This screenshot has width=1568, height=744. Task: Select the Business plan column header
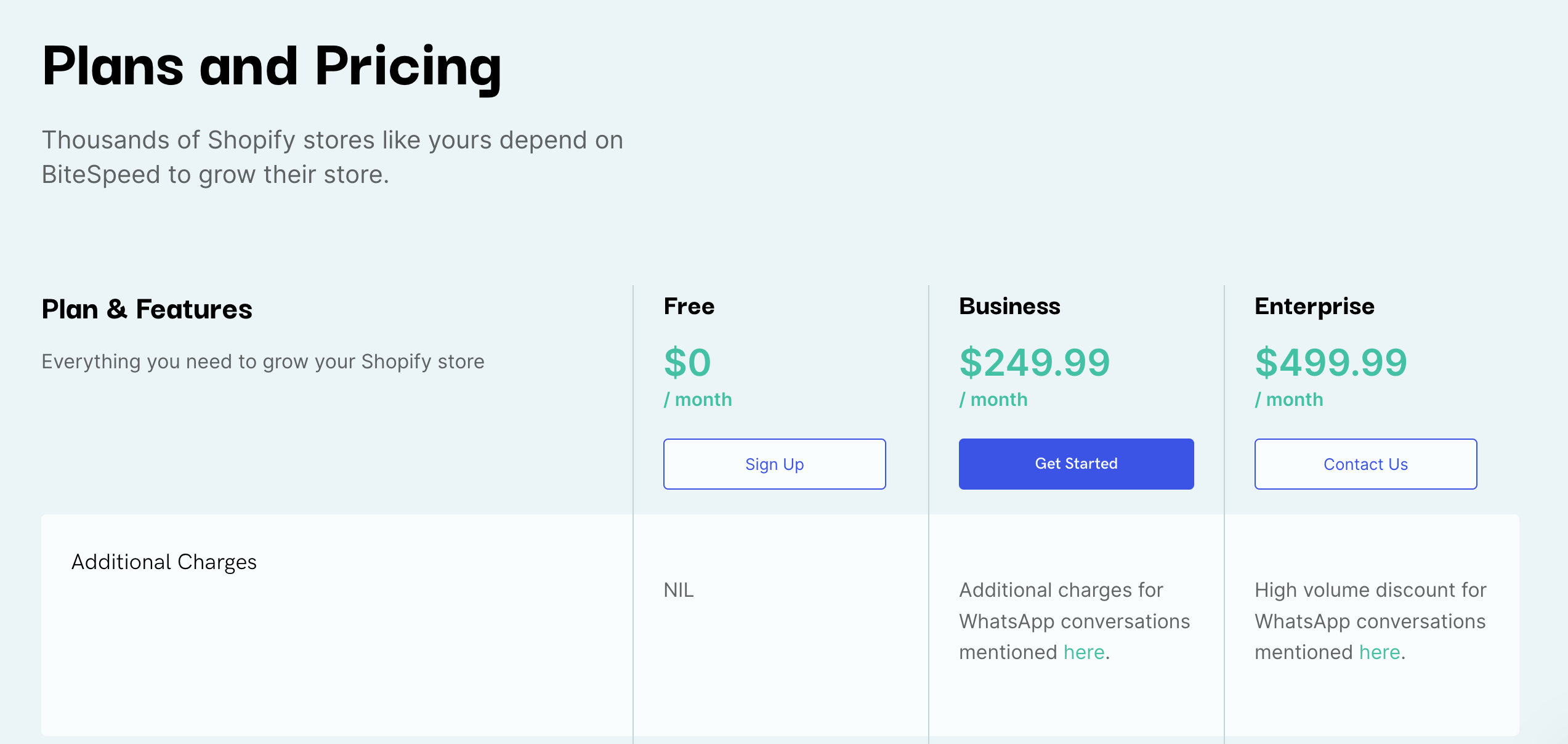(x=1009, y=306)
